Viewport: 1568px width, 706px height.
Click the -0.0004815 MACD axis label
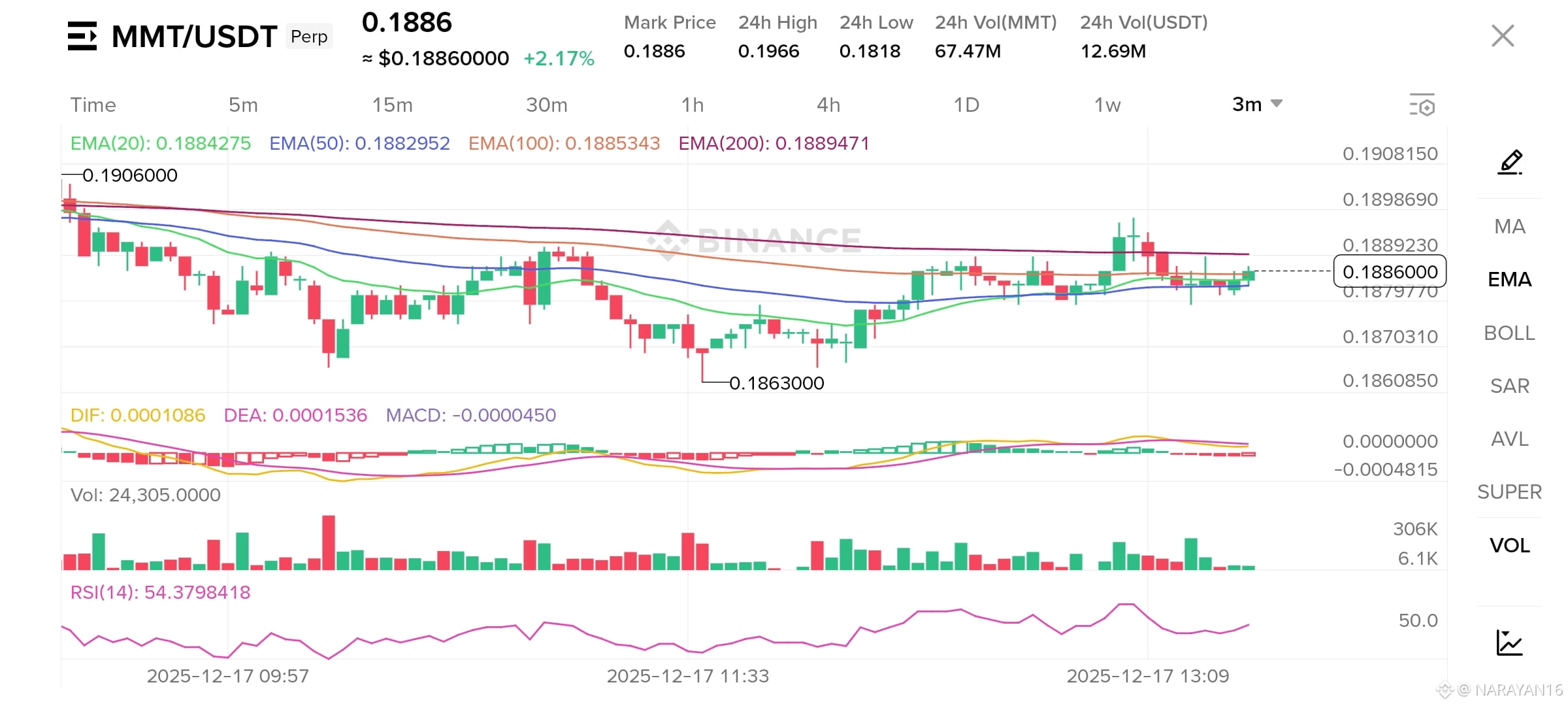coord(1386,469)
